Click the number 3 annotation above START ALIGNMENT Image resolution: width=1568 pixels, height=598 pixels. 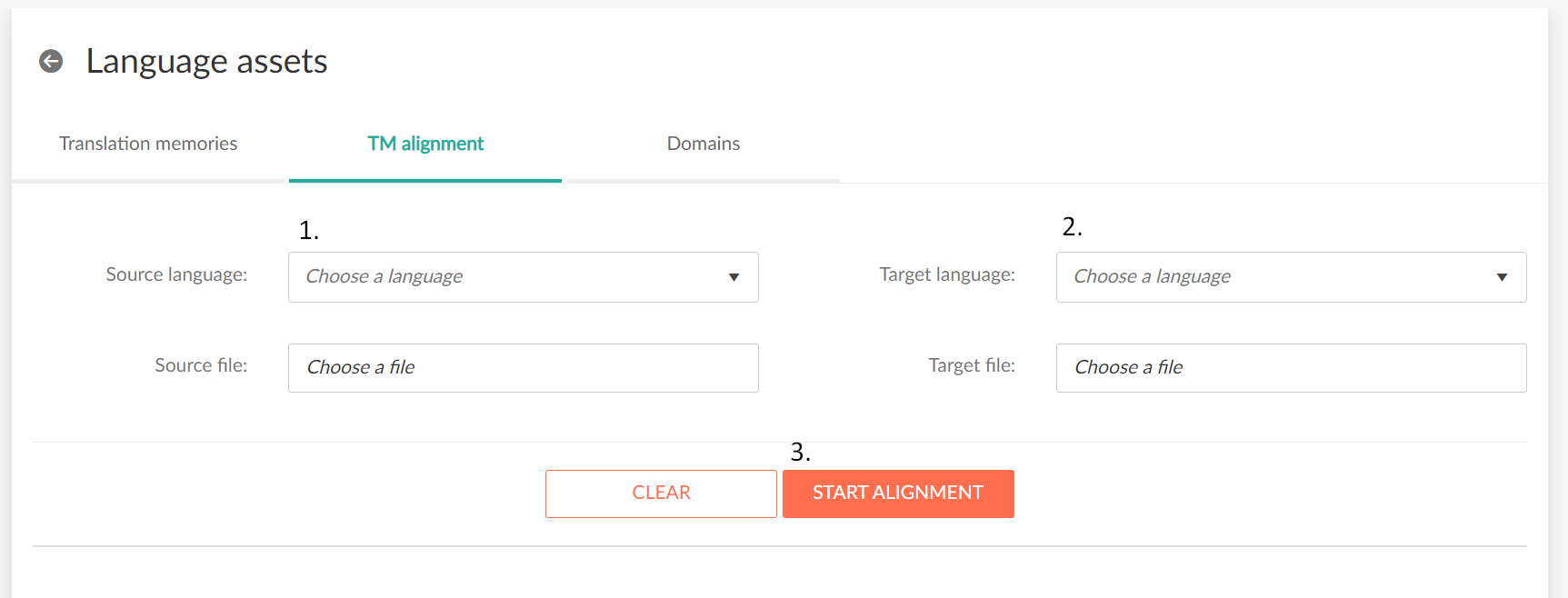coord(800,451)
